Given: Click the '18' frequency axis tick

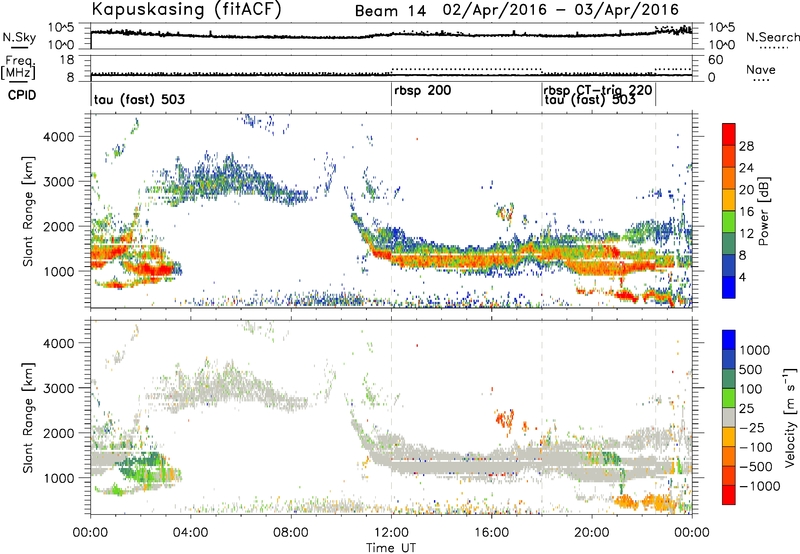Looking at the screenshot, I should point(67,60).
